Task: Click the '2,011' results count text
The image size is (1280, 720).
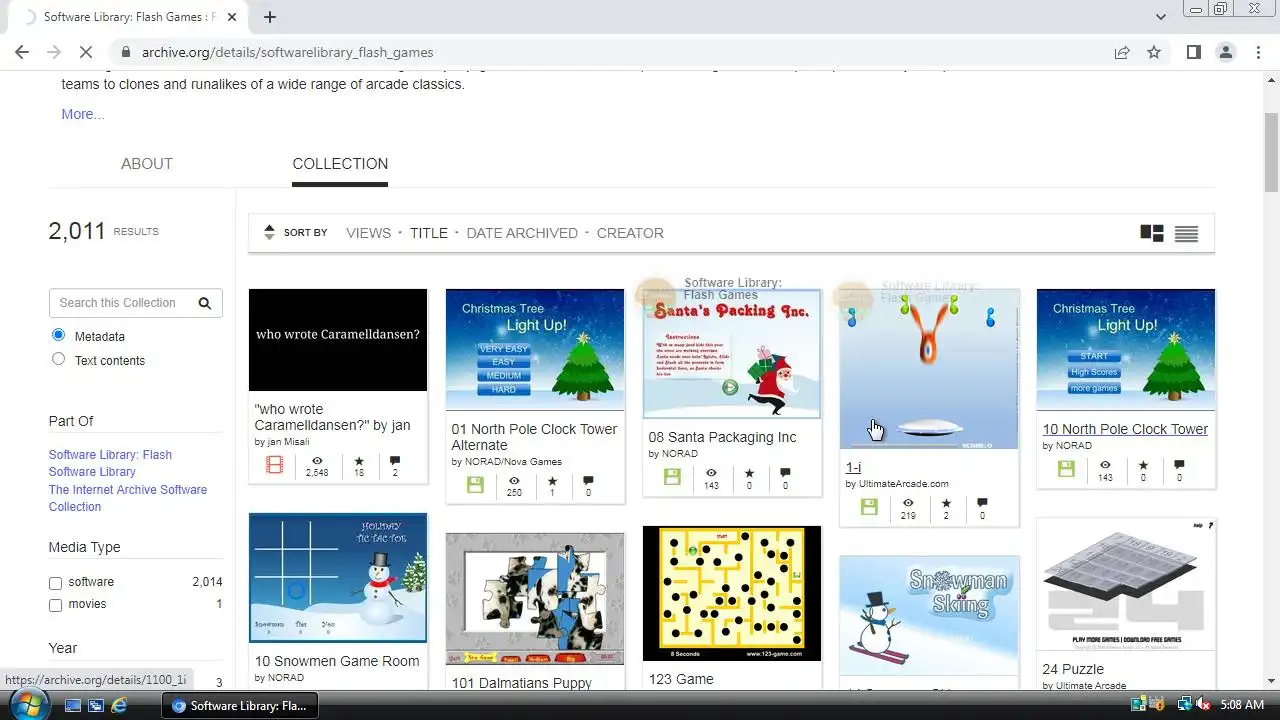Action: (x=77, y=231)
